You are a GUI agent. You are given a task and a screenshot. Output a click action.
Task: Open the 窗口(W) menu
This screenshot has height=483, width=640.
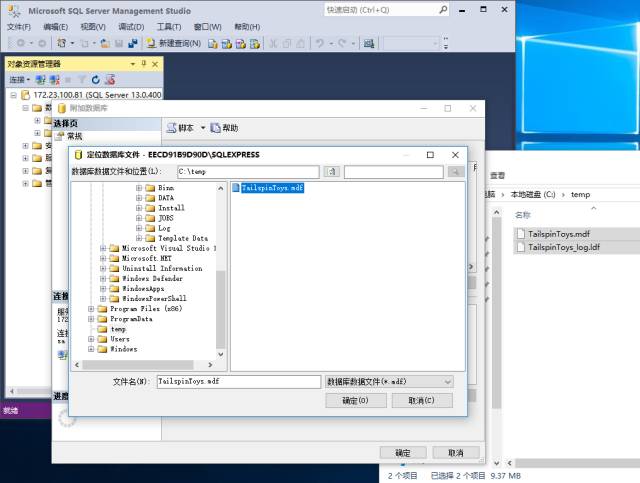(x=207, y=27)
